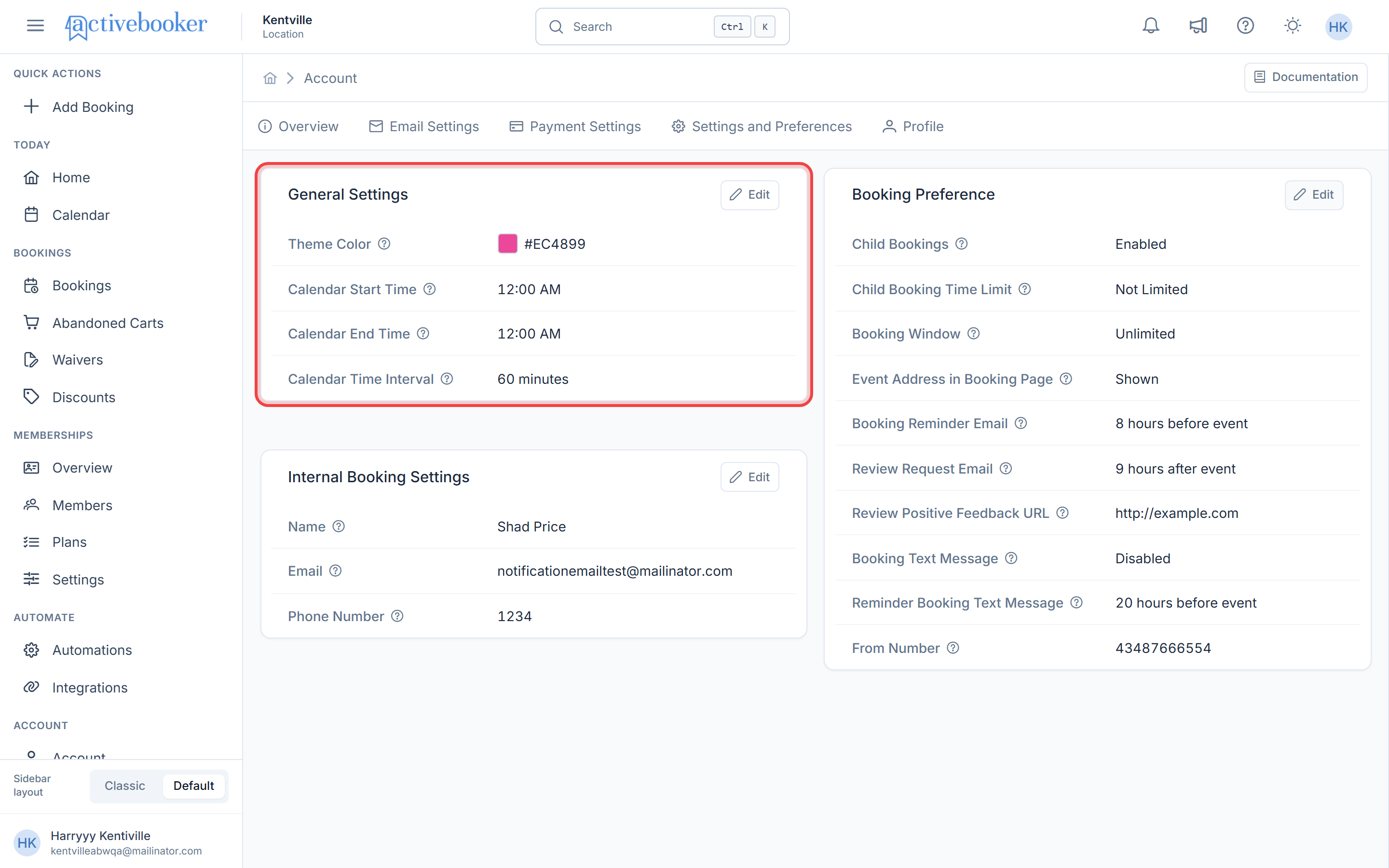The image size is (1389, 868).
Task: Open the Overview tab
Action: (298, 126)
